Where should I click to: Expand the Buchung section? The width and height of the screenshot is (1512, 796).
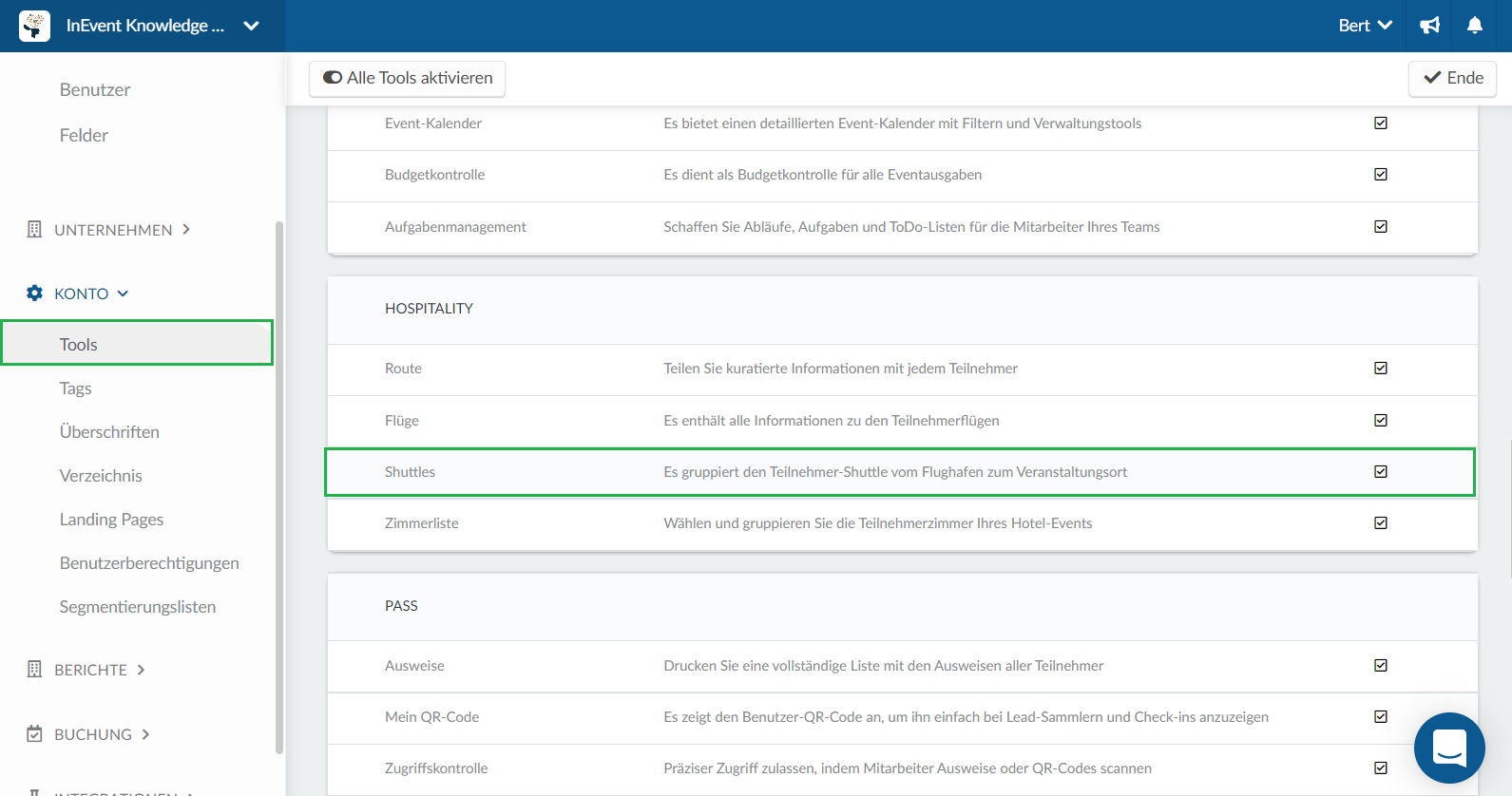(88, 734)
